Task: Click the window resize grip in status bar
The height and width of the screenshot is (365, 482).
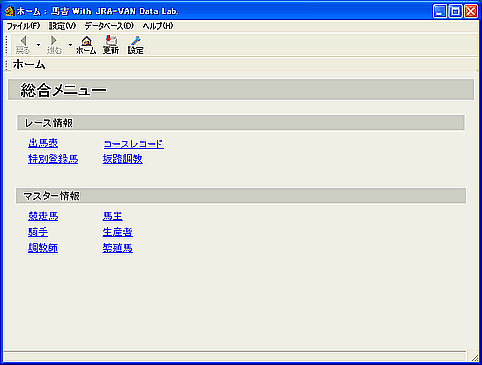Action: [474, 357]
